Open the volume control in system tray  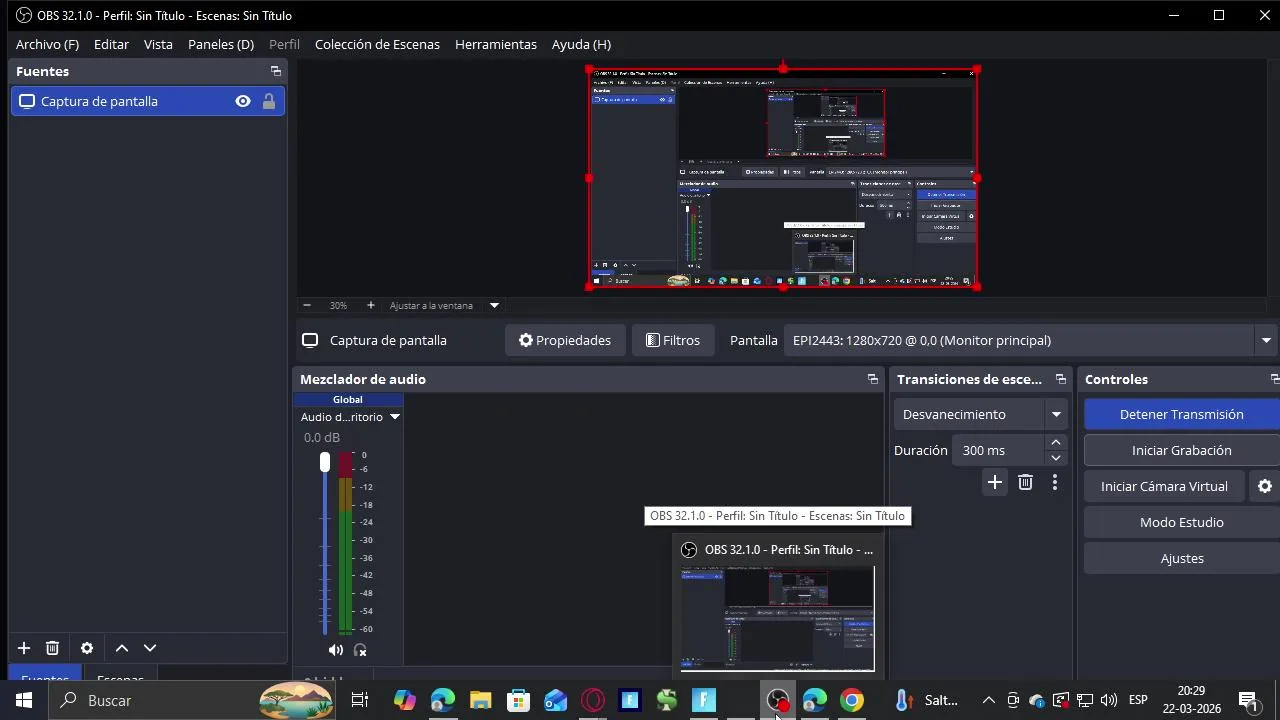[1109, 700]
